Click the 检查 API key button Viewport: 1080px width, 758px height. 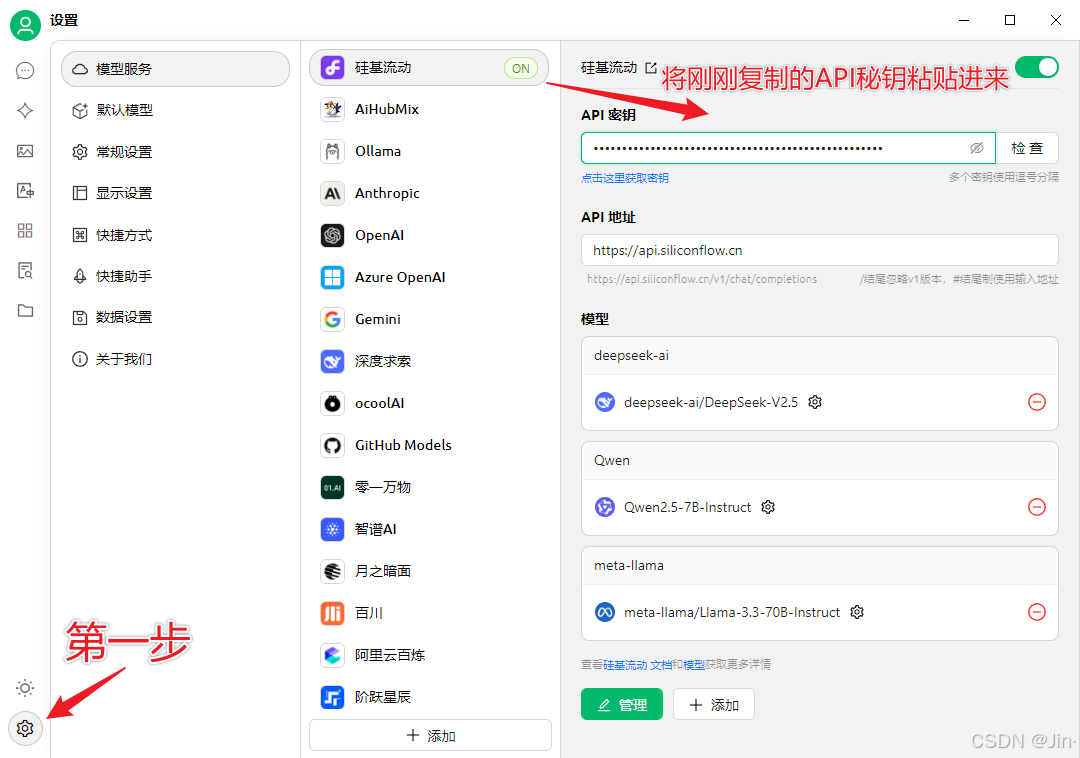pos(1027,148)
